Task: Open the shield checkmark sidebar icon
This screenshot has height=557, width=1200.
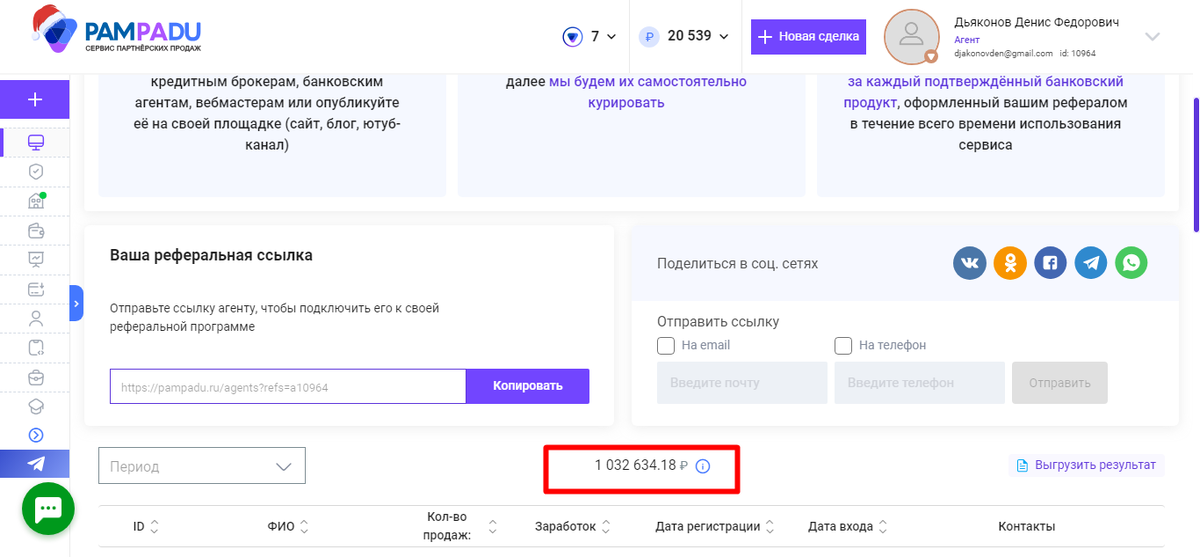Action: pyautogui.click(x=36, y=172)
